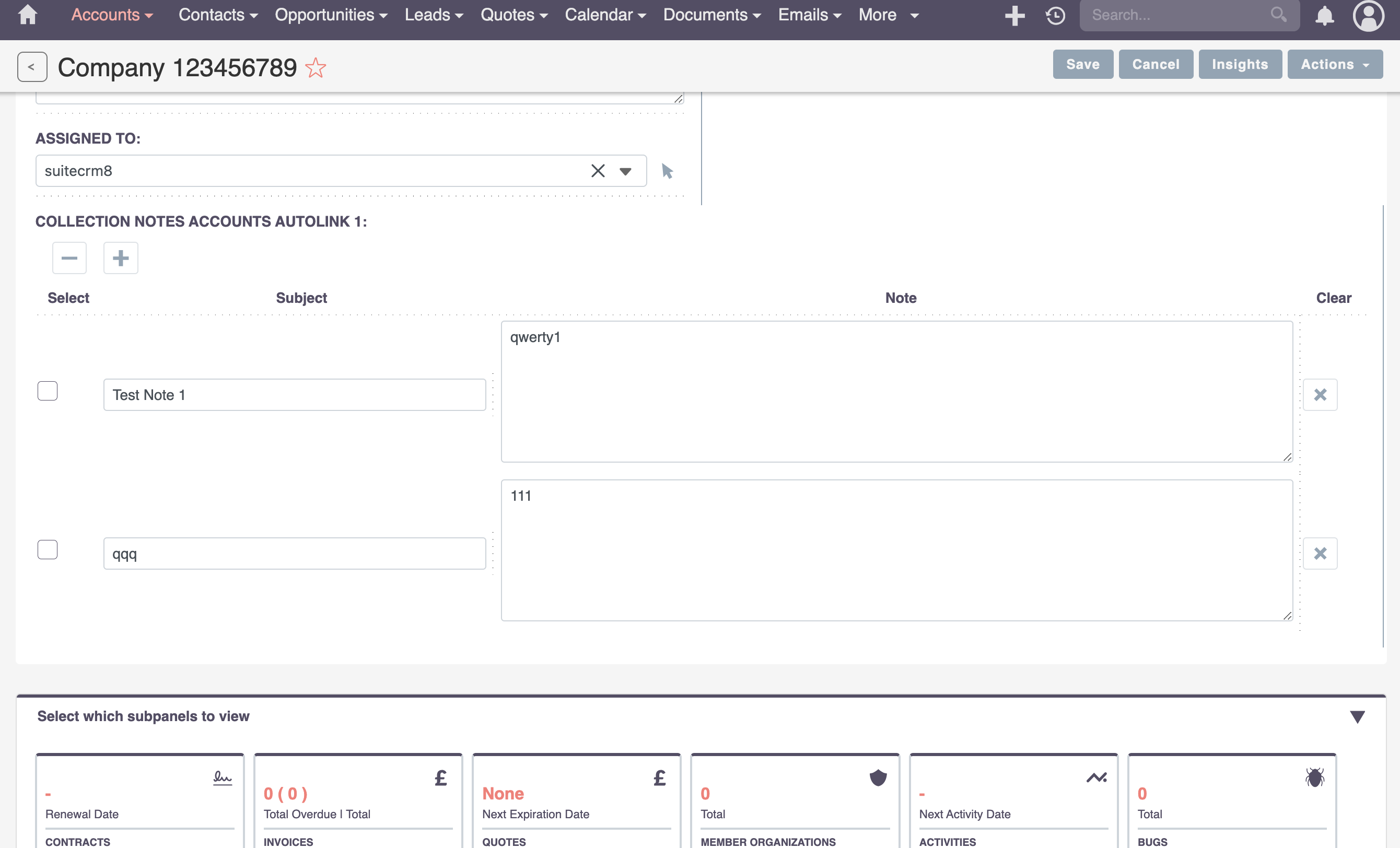Open the assigned user select arrow icon

click(x=667, y=171)
